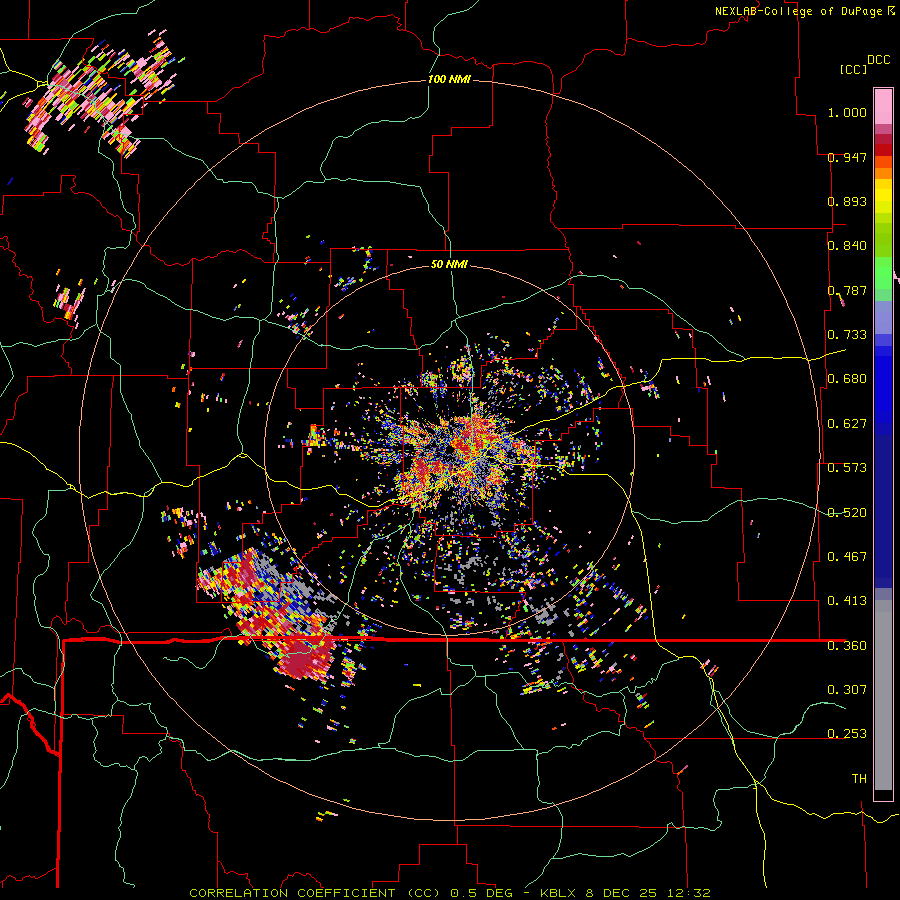
Task: Click the 0.947 color scale value
Action: pos(847,157)
